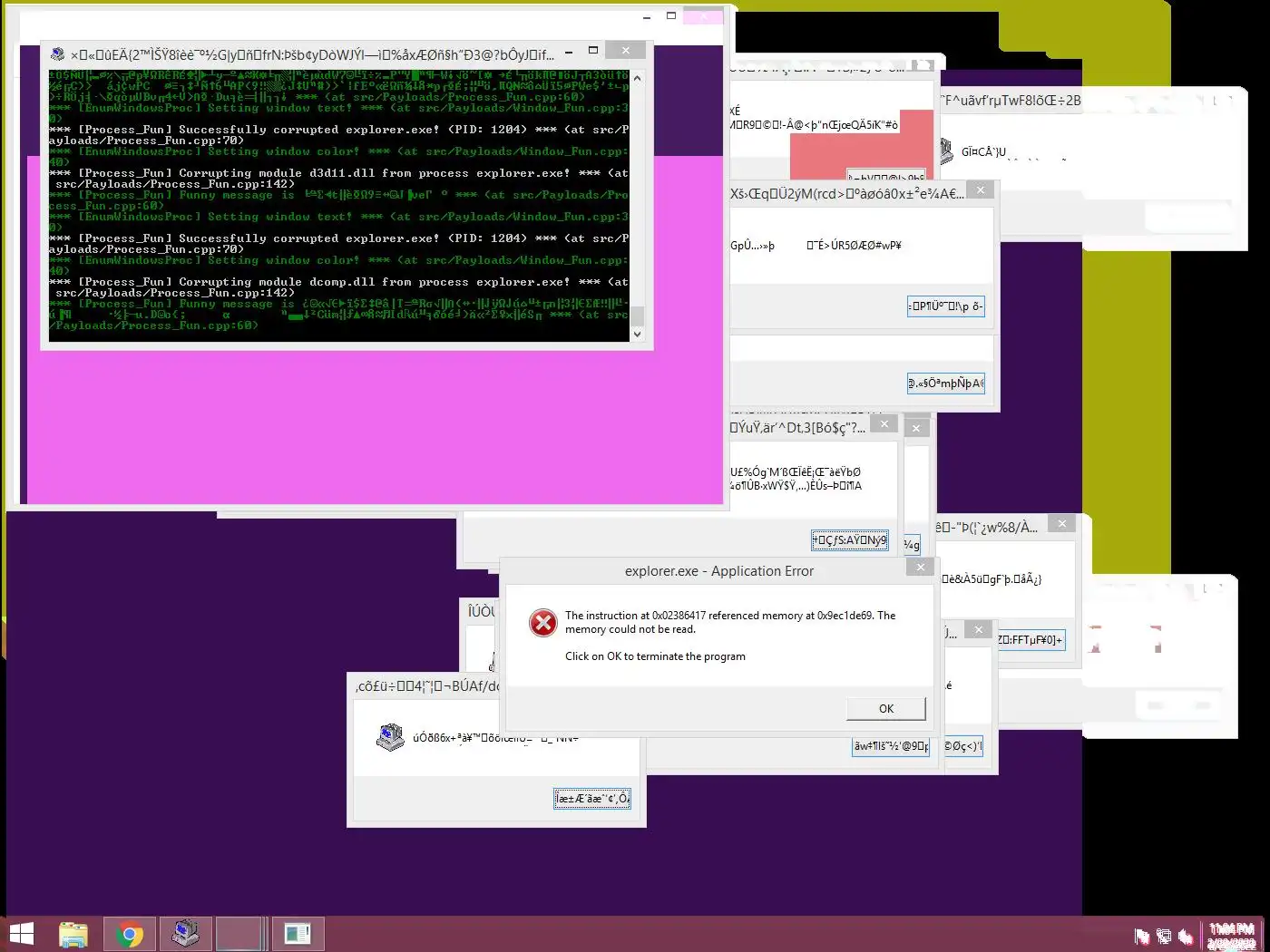1270x952 pixels.
Task: Launch Google Chrome from the taskbar
Action: coord(130,934)
